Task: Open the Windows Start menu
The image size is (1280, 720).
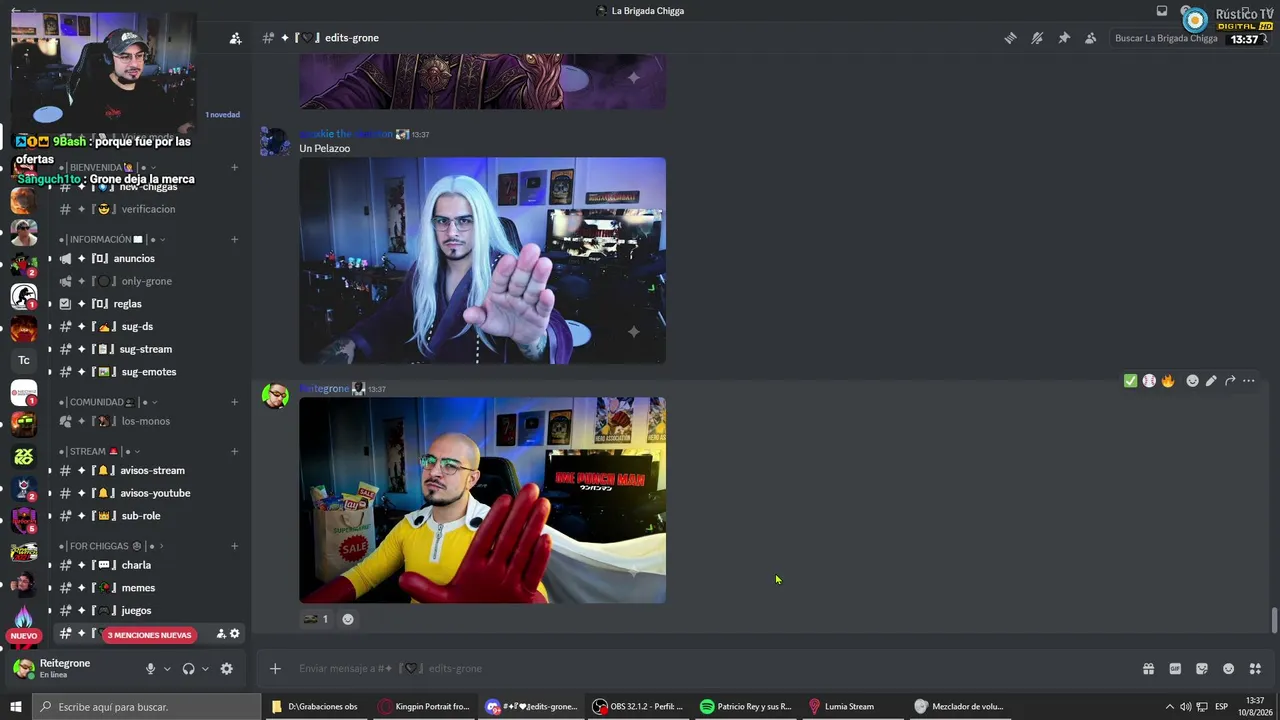Action: 16,707
